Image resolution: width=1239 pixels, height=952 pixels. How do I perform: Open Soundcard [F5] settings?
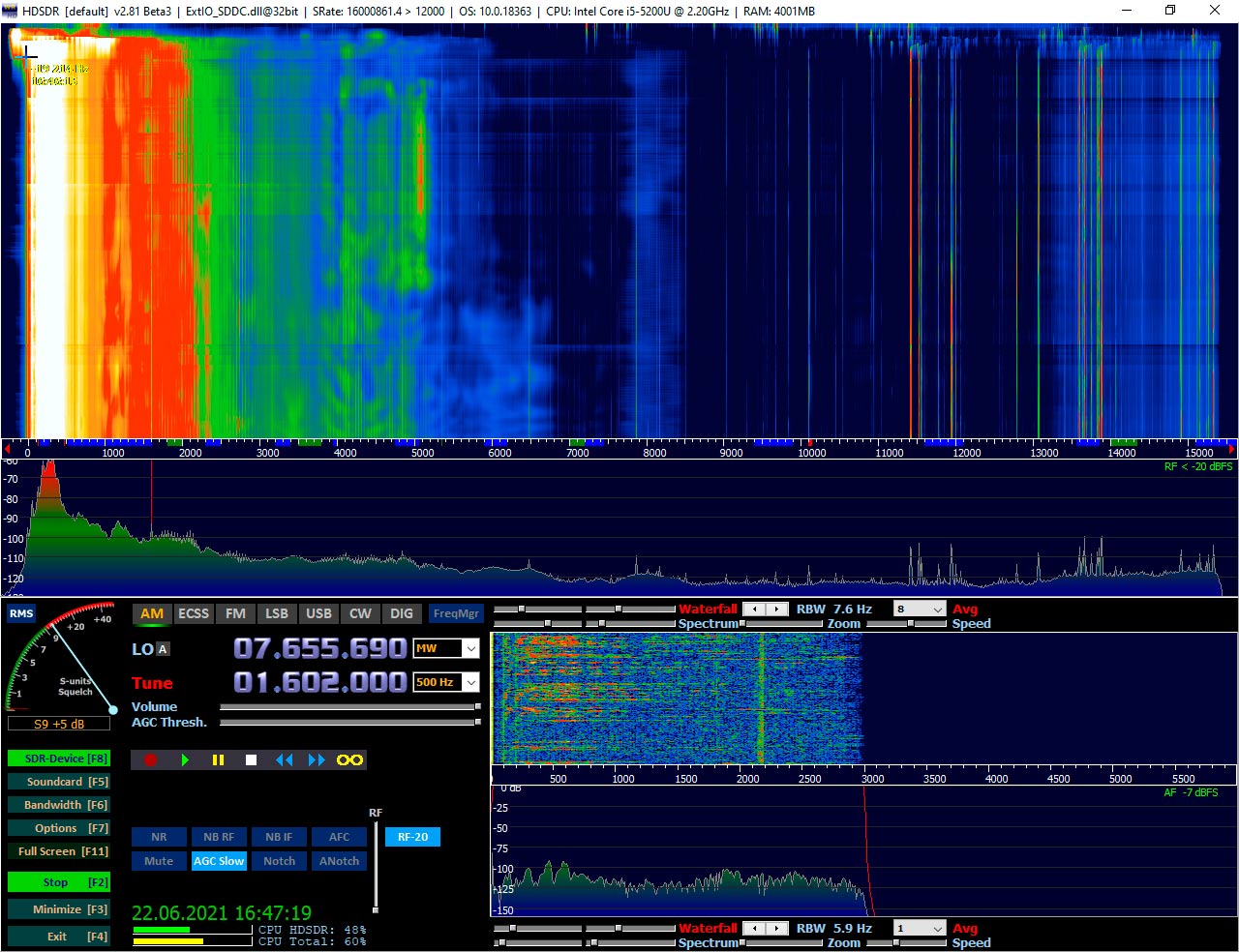[58, 782]
